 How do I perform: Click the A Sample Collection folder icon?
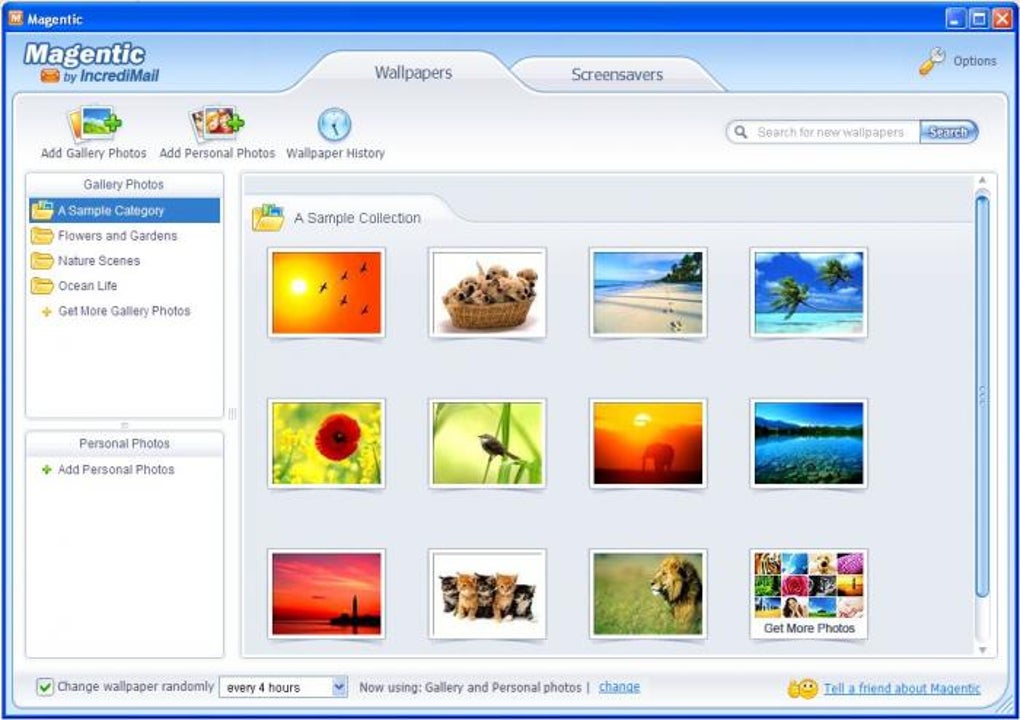[x=269, y=218]
